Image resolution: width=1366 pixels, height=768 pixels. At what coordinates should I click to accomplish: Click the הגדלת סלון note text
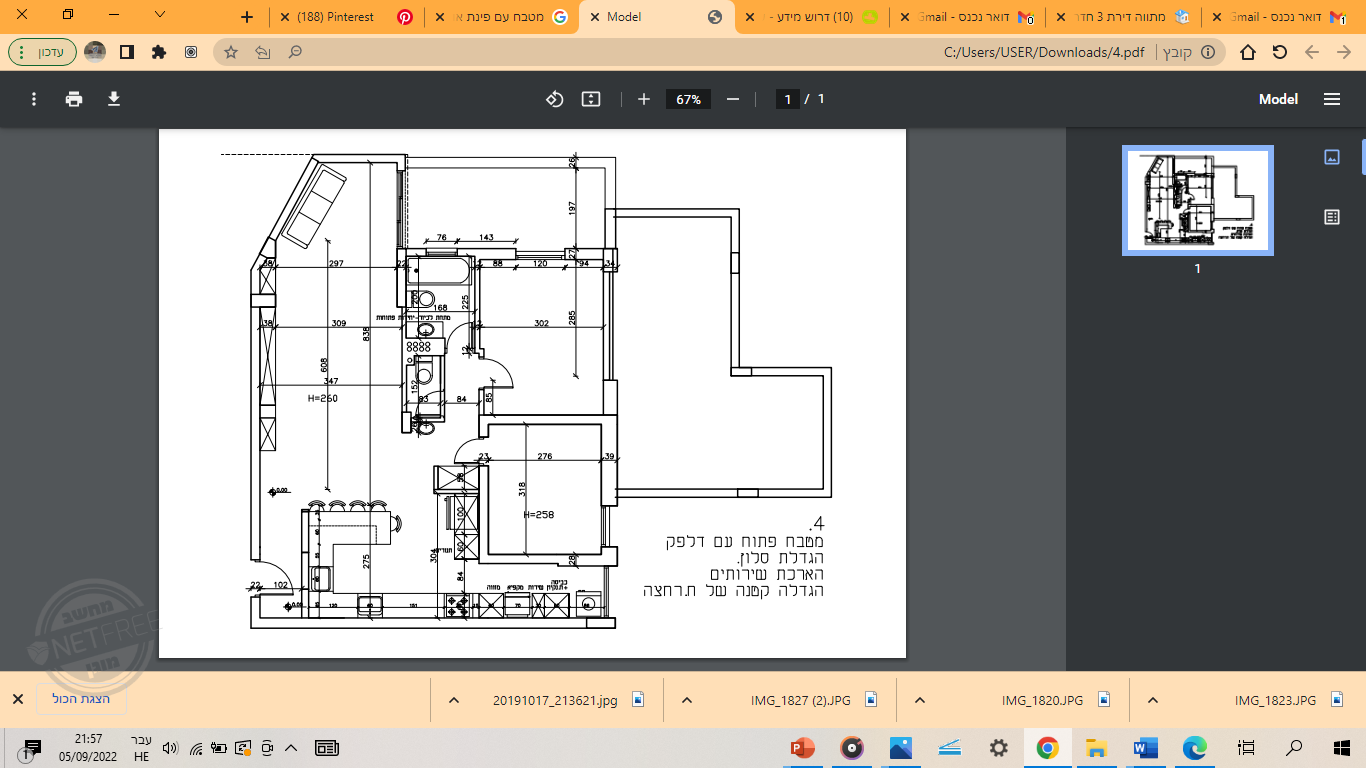pos(779,557)
